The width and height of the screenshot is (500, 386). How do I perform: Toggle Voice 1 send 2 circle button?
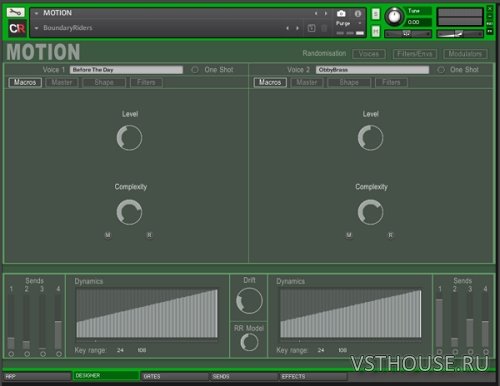27,354
